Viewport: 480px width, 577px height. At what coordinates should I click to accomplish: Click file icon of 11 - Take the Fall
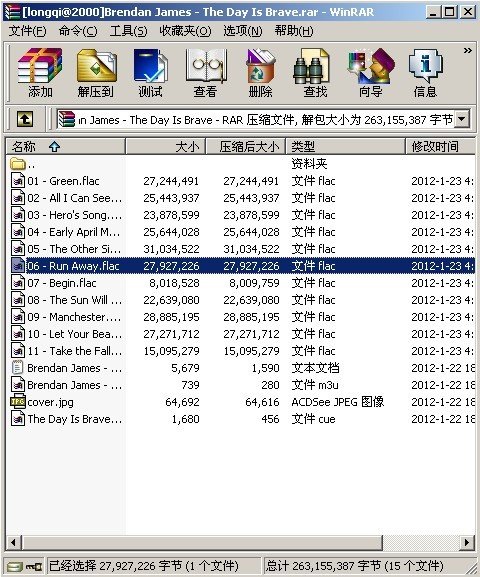(18, 351)
